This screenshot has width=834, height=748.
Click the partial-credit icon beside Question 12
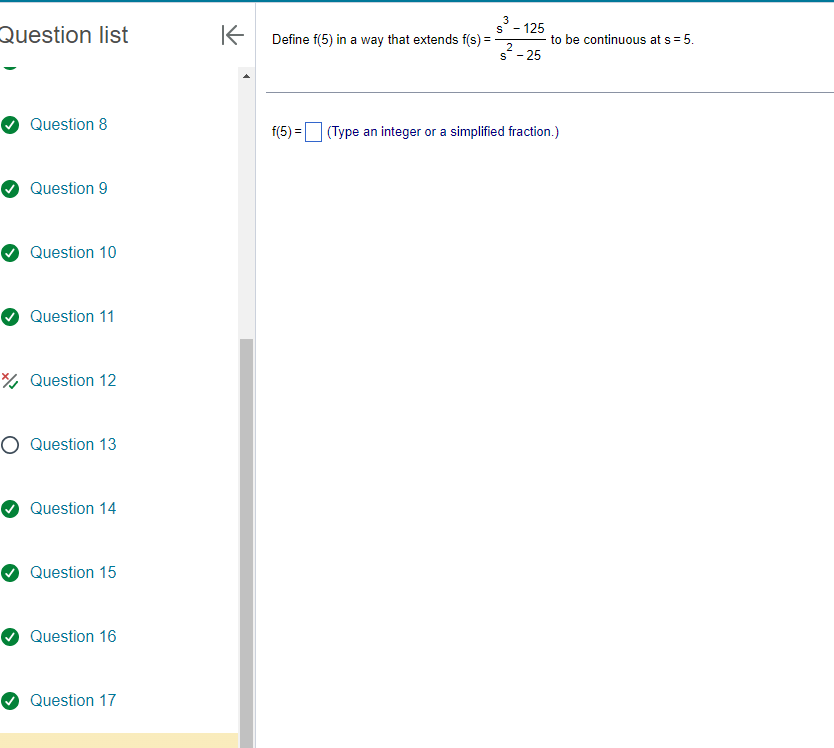11,380
